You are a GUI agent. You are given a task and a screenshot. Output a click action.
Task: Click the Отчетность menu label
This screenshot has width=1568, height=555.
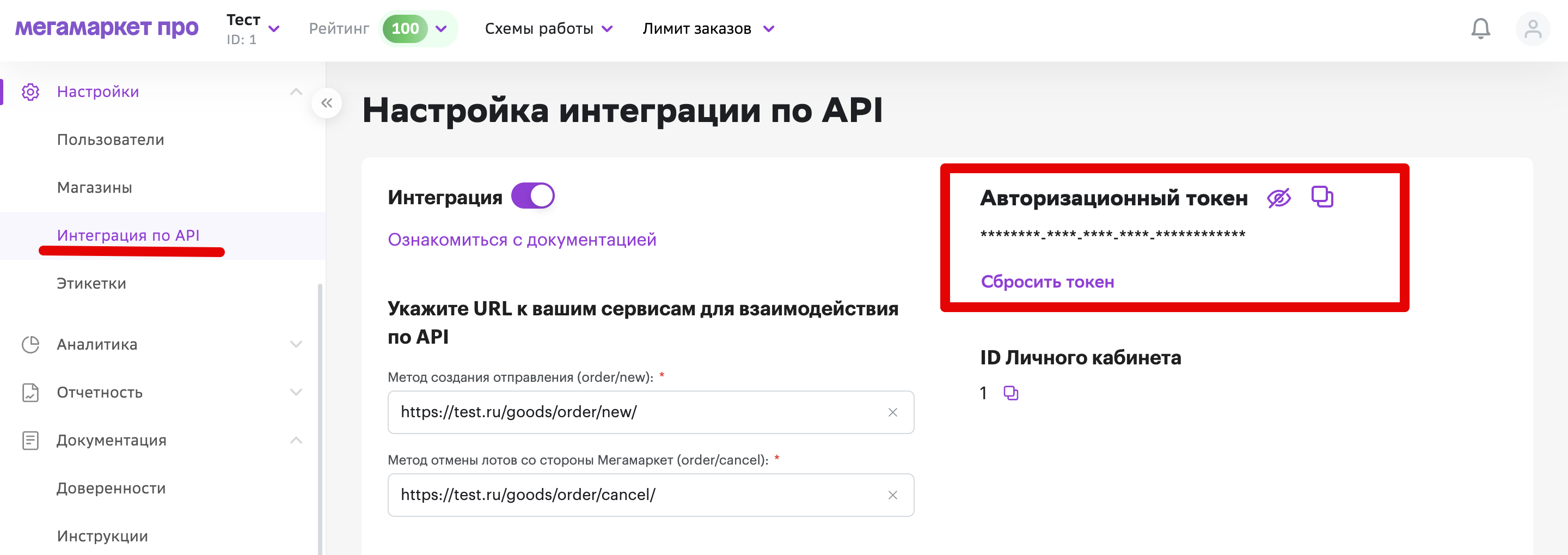pyautogui.click(x=99, y=392)
